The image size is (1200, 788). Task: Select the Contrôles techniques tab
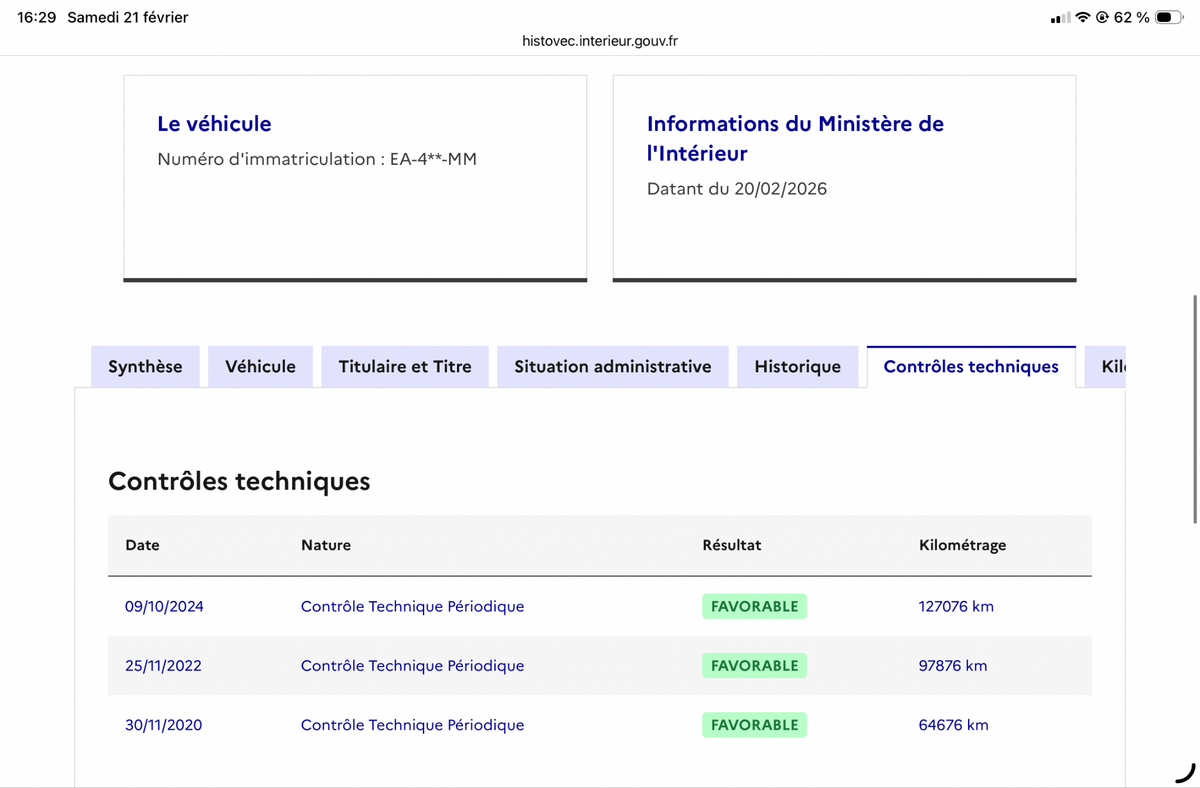coord(971,367)
